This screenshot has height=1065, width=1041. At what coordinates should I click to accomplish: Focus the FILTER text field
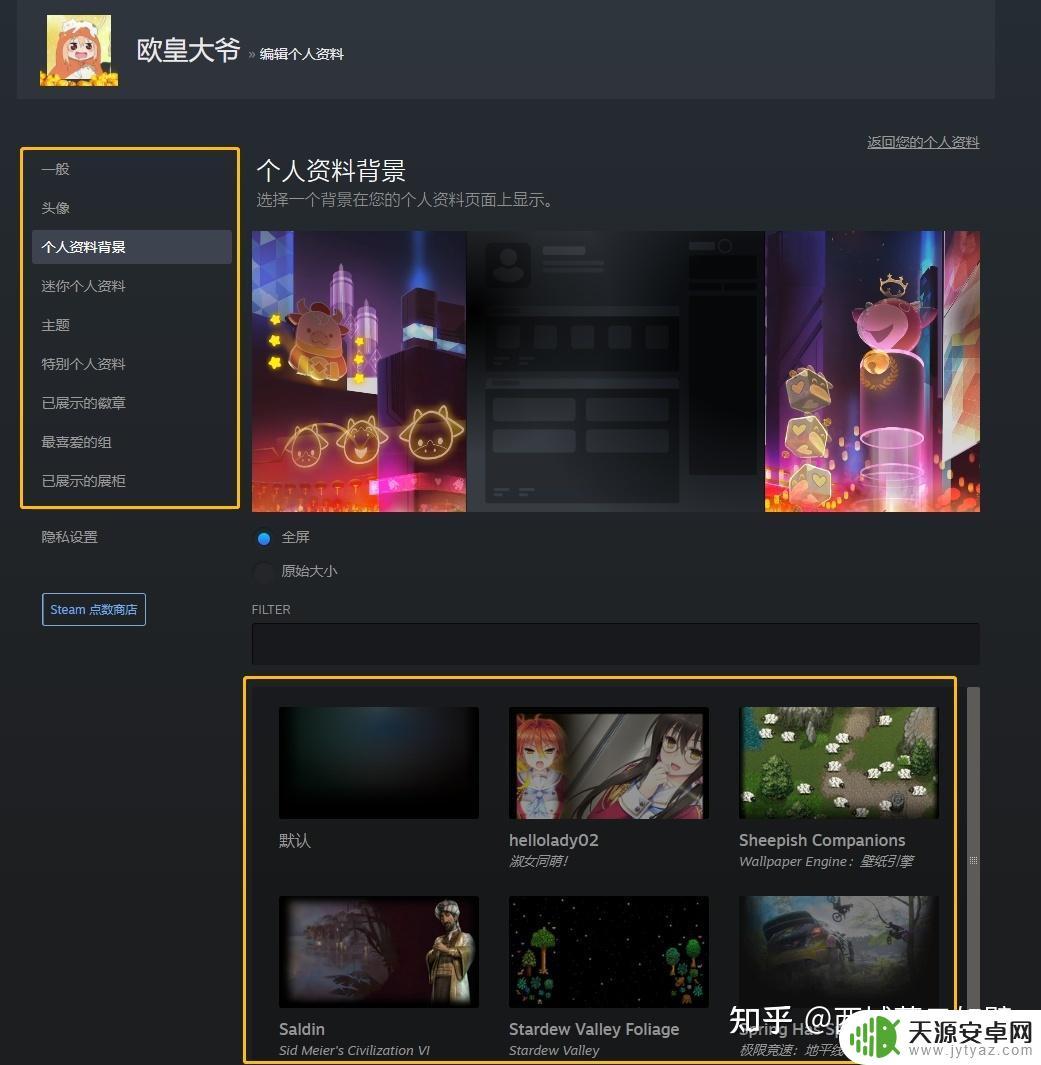(615, 644)
